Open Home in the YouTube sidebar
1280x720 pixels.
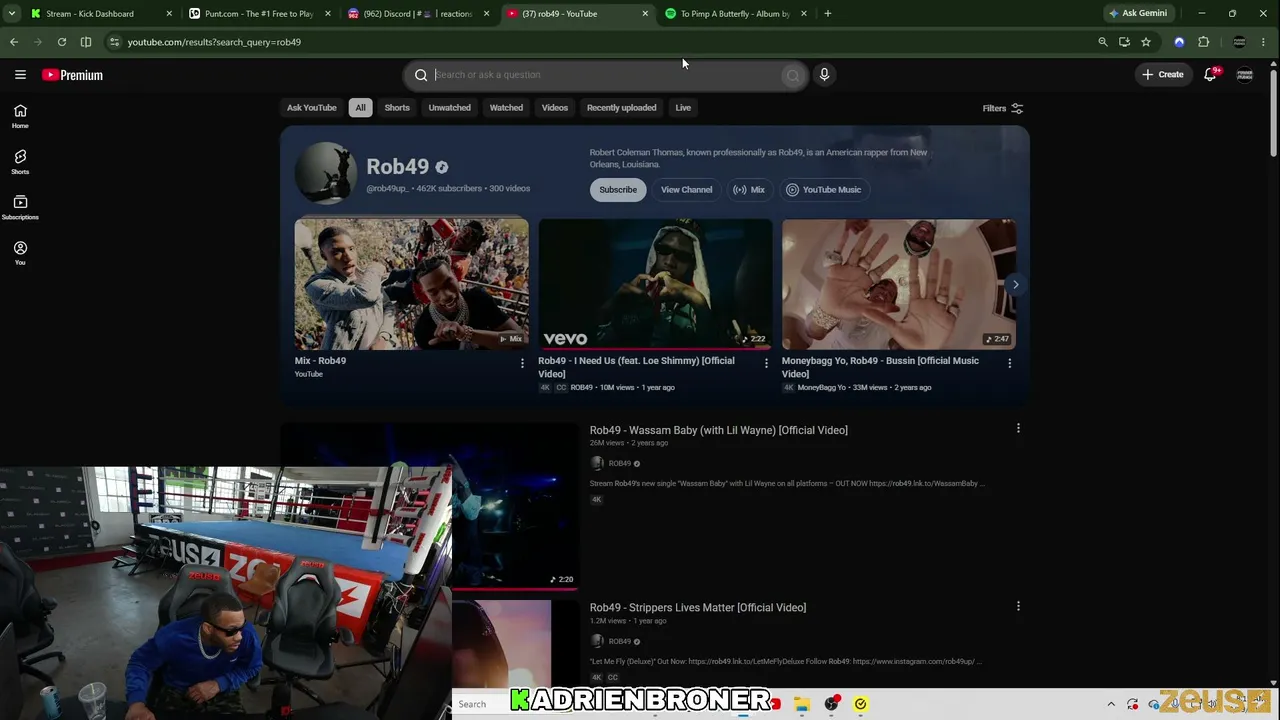[20, 116]
